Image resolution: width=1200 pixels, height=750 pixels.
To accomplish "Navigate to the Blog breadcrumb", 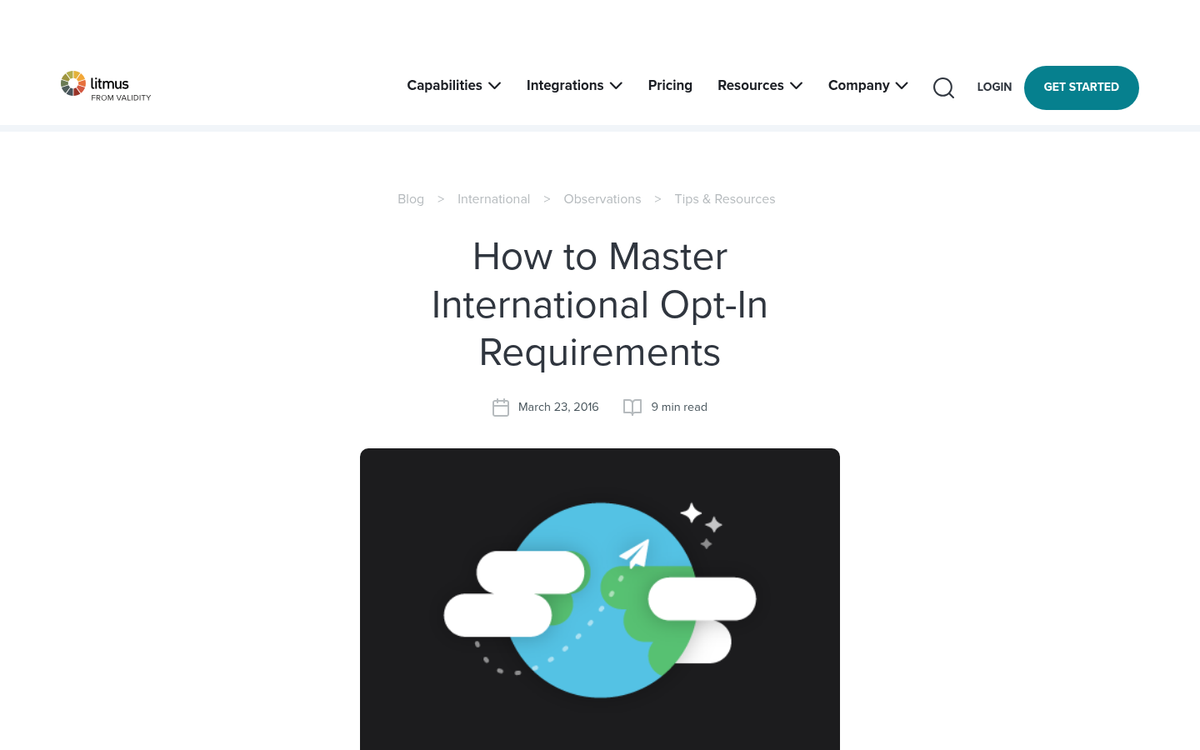I will tap(411, 199).
